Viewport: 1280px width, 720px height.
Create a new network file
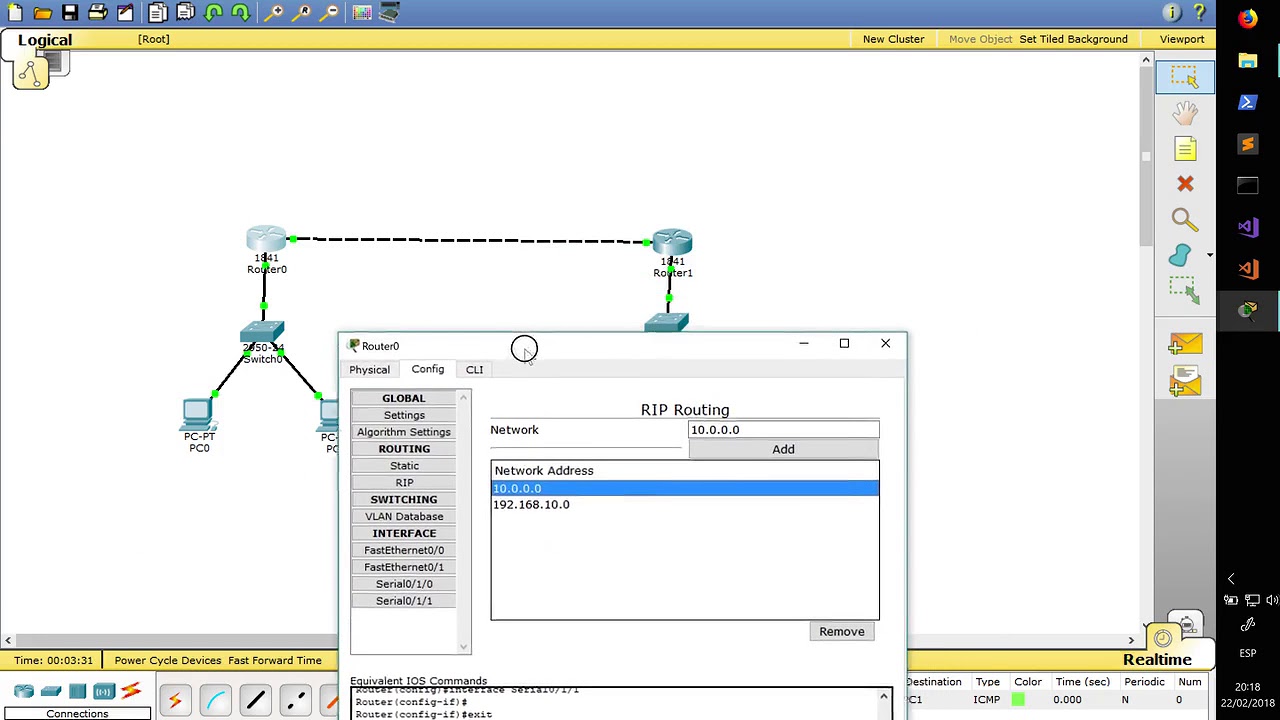click(15, 13)
